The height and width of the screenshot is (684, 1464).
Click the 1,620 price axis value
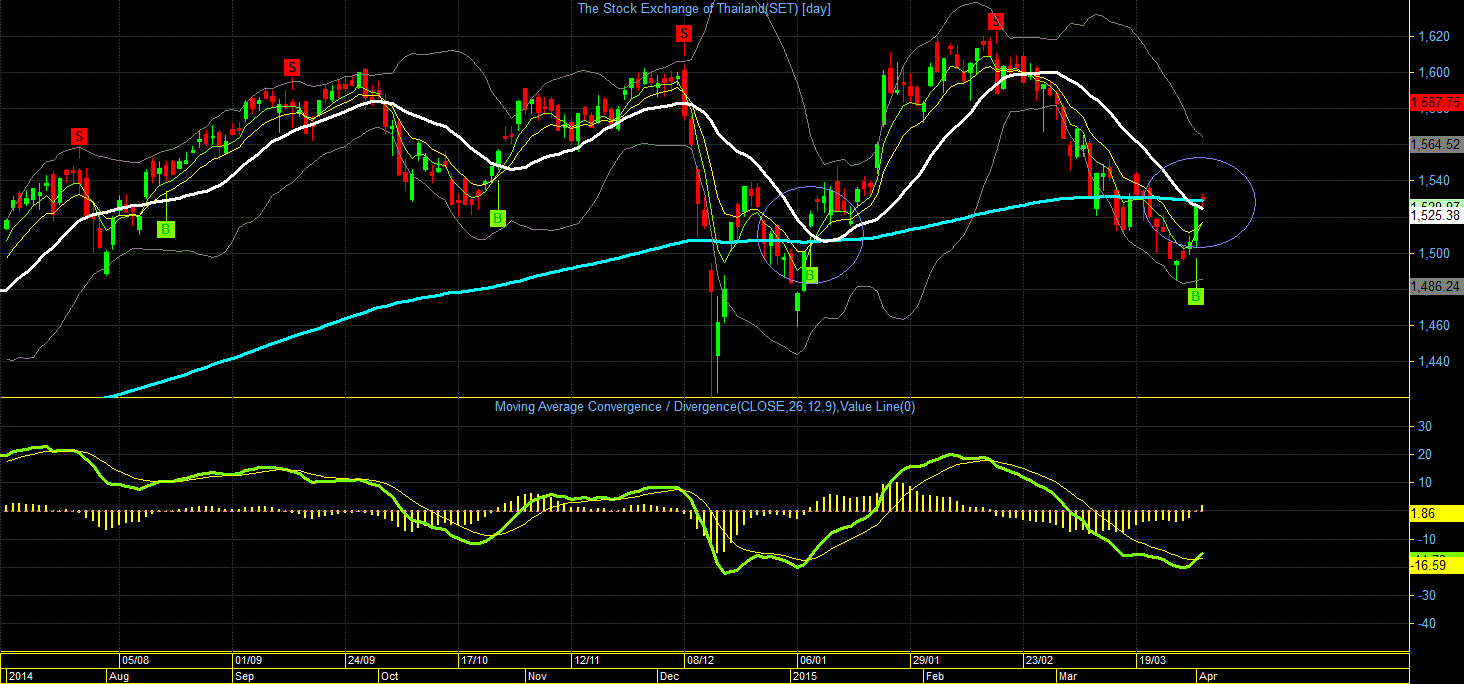(x=1435, y=36)
